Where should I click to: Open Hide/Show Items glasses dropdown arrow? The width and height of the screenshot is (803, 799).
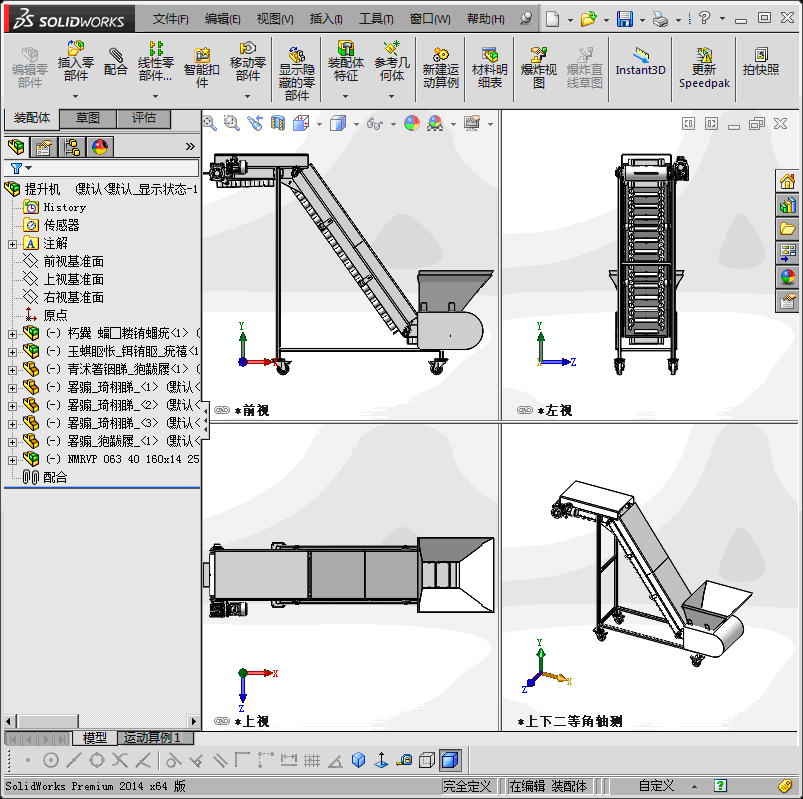[x=393, y=124]
